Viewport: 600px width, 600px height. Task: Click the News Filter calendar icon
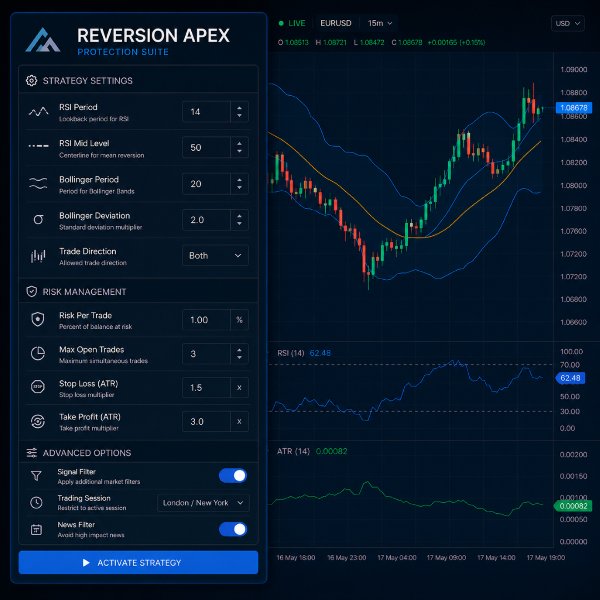pyautogui.click(x=36, y=530)
